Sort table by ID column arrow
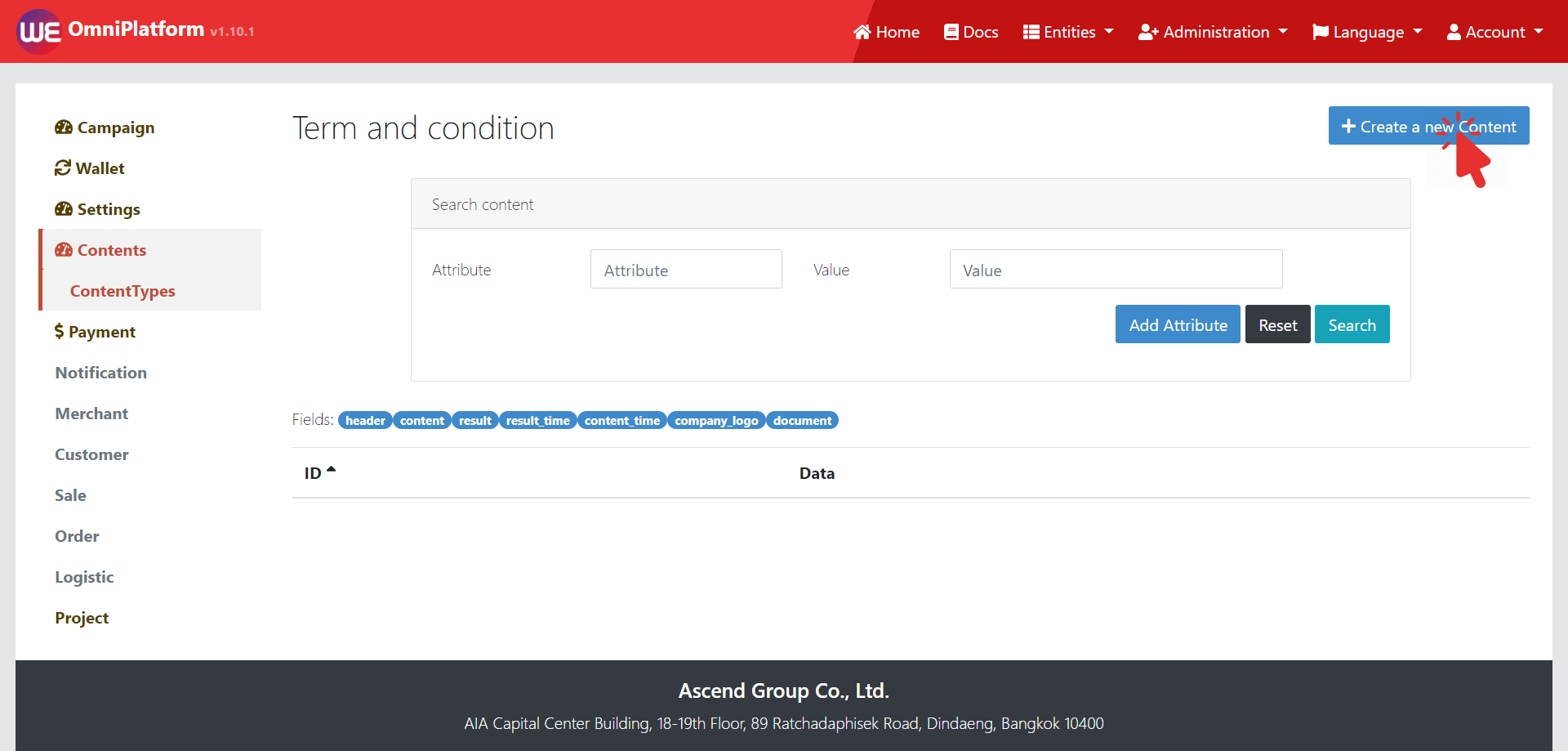This screenshot has height=751, width=1568. [331, 470]
